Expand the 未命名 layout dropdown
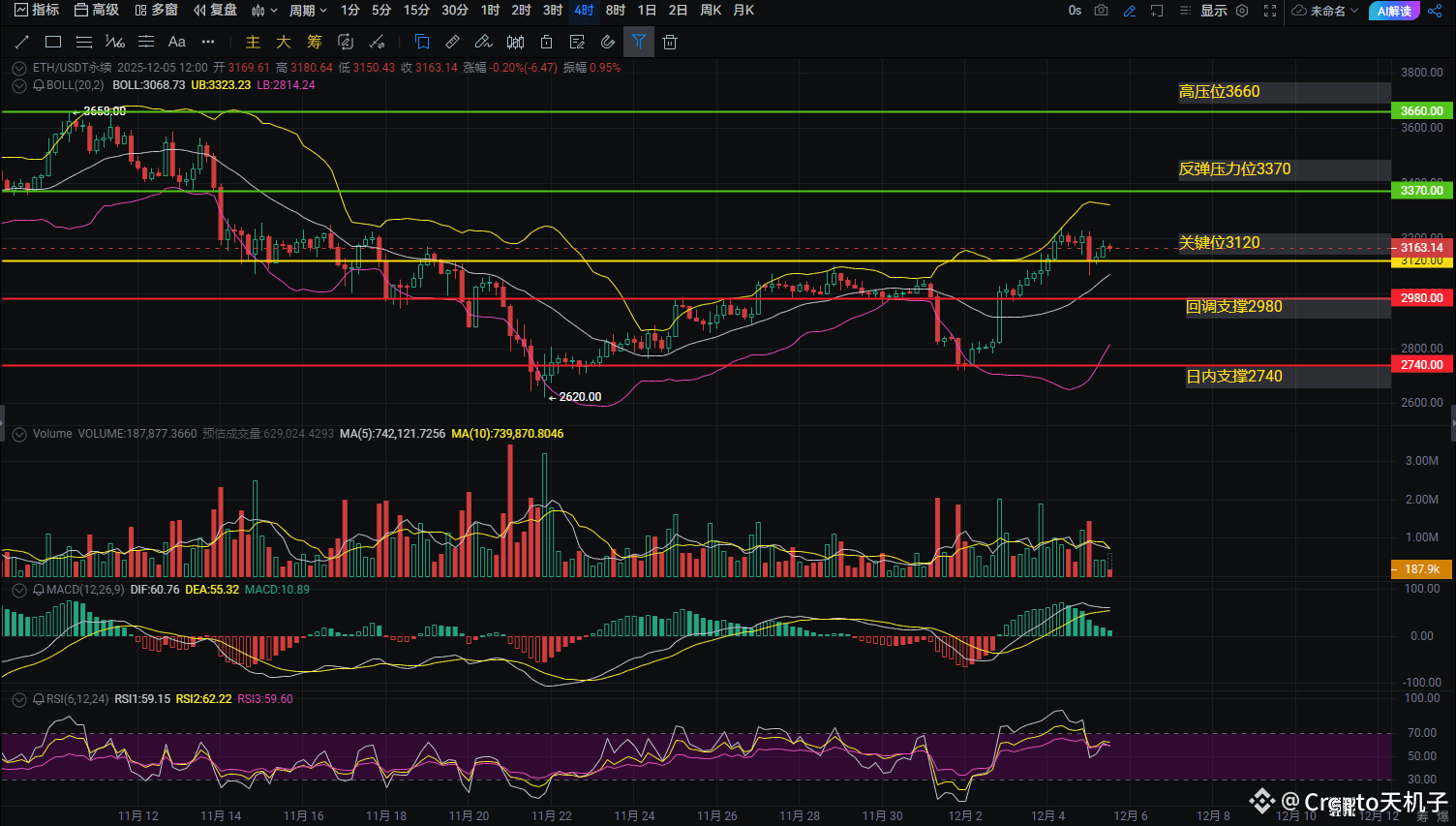 [1326, 11]
